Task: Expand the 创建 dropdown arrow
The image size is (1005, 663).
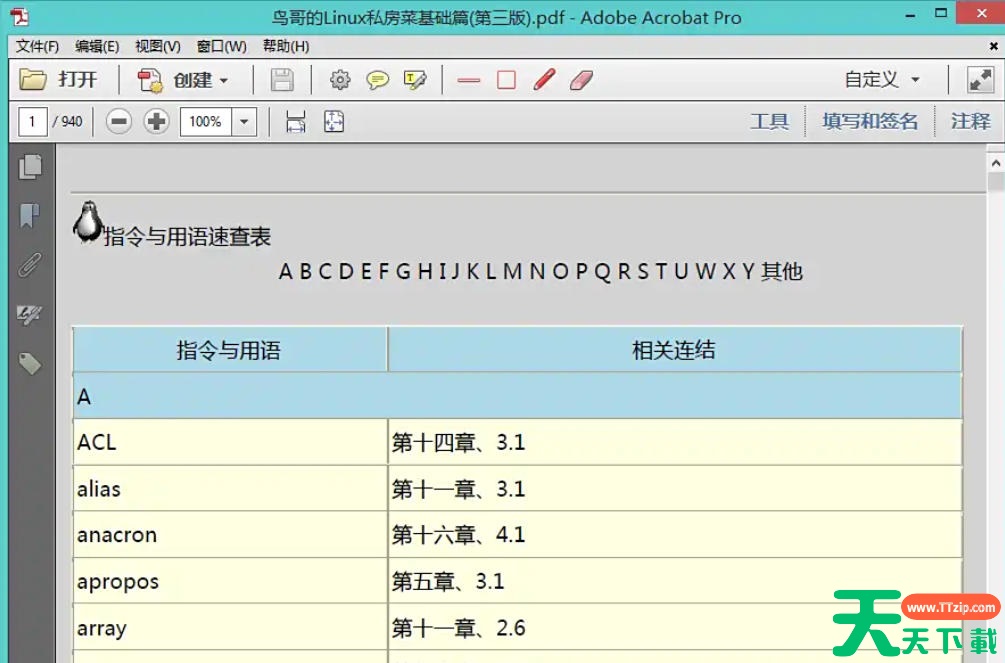Action: (x=224, y=81)
